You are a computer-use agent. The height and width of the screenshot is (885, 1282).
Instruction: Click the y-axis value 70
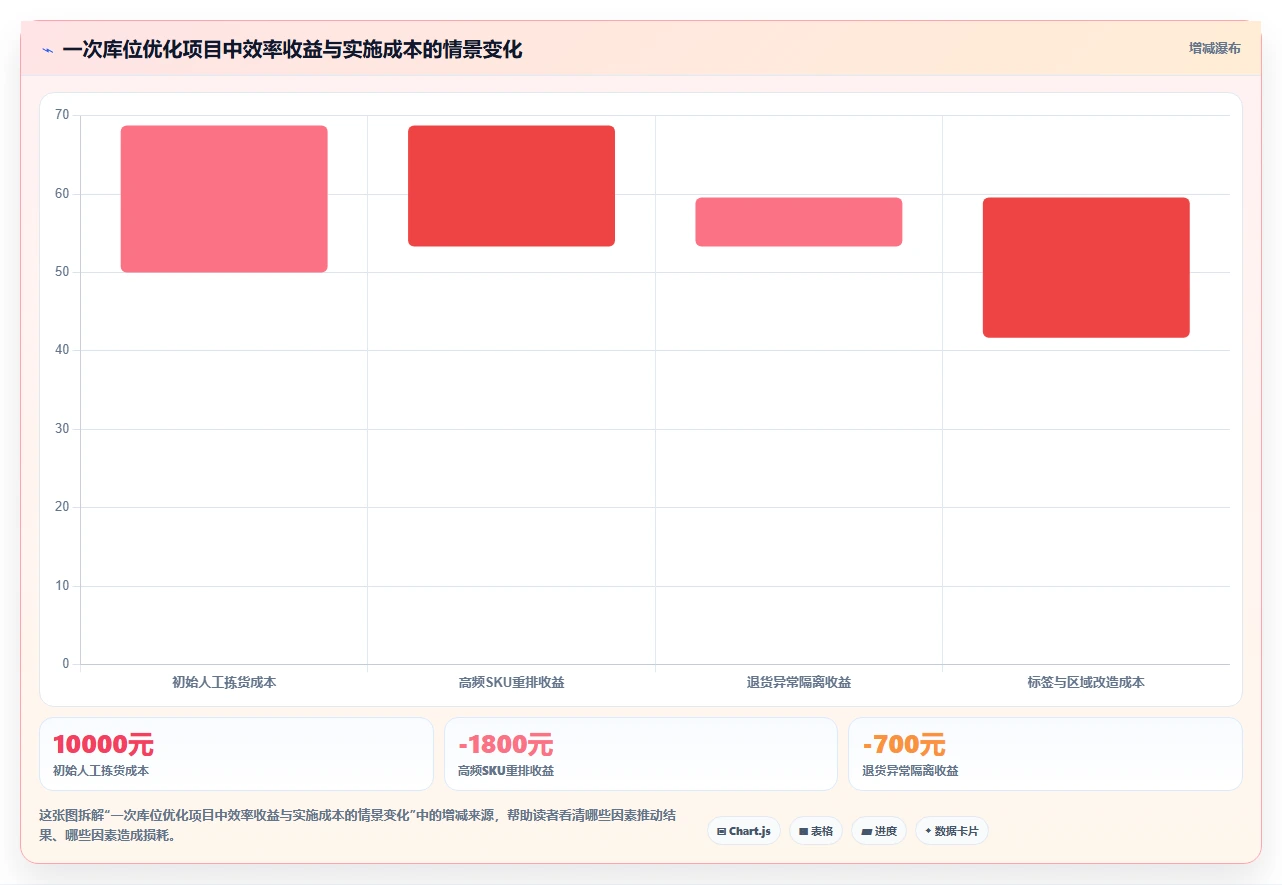(62, 115)
